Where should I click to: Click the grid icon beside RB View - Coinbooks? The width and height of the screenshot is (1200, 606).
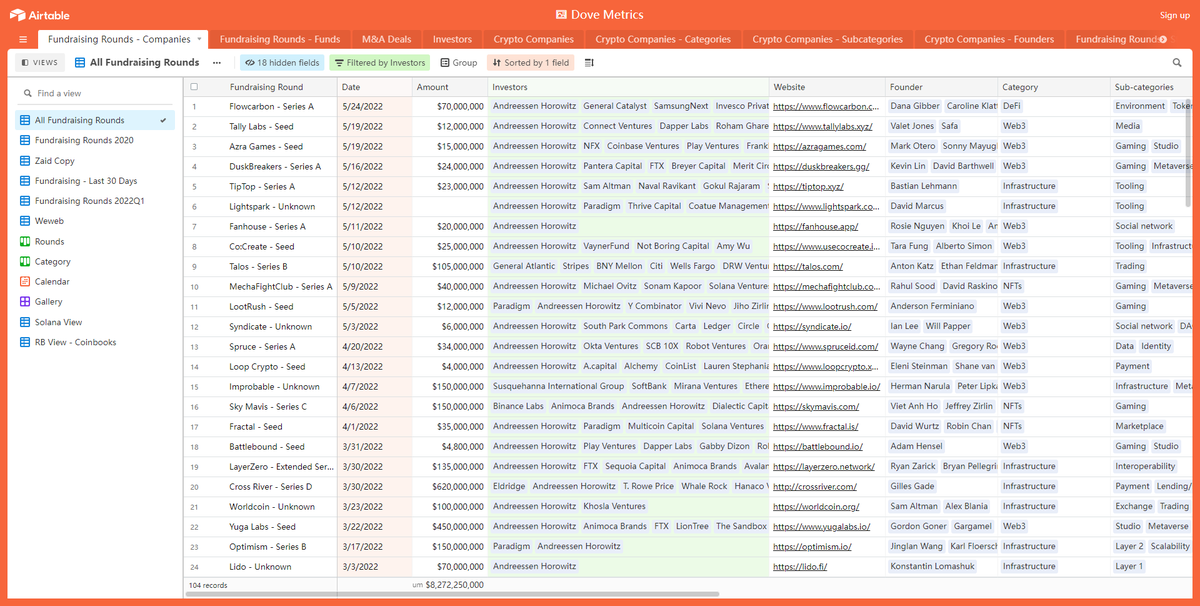(25, 342)
